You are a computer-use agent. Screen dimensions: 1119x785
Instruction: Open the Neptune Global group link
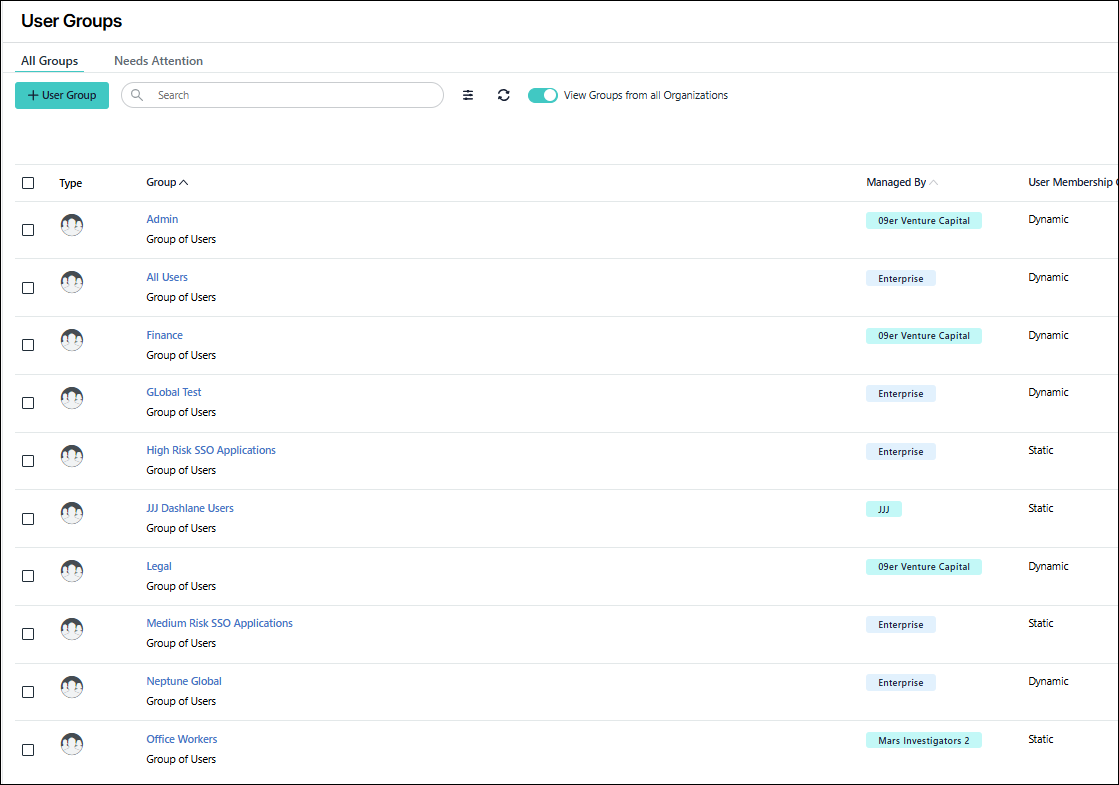point(183,681)
